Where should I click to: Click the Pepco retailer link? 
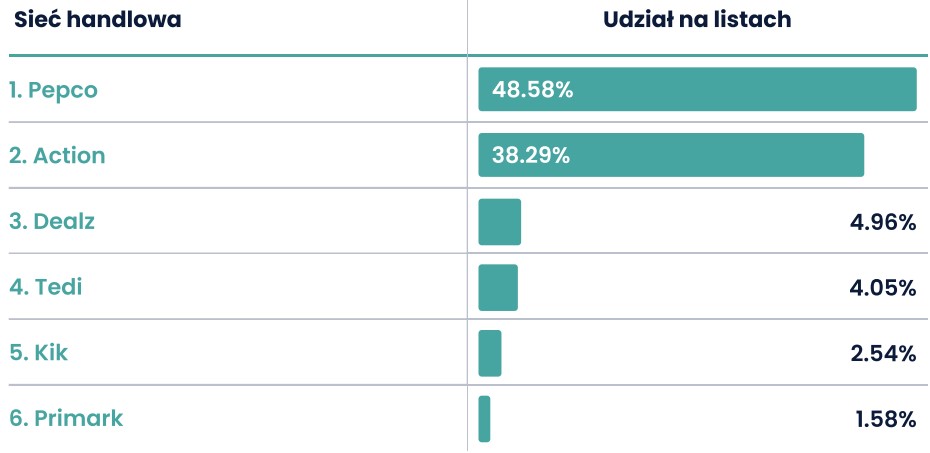pos(53,90)
